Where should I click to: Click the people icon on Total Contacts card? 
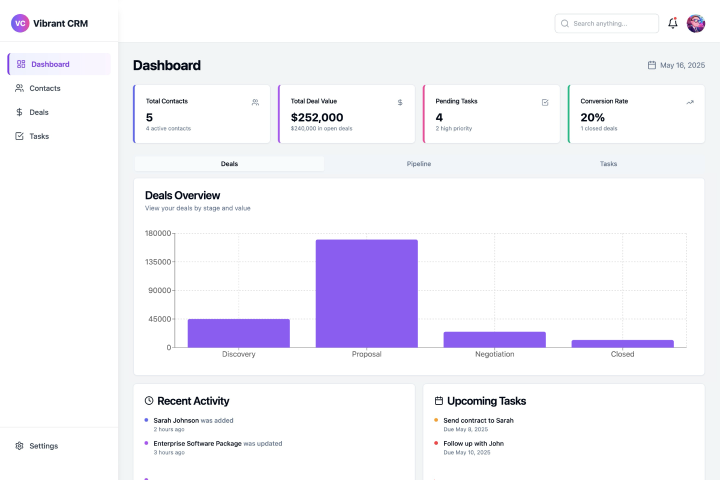coord(256,102)
